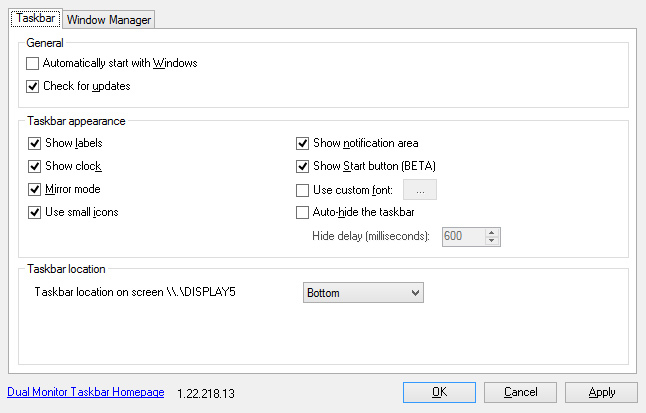Viewport: 646px width, 413px height.
Task: Enable the Use custom font option
Action: point(302,190)
